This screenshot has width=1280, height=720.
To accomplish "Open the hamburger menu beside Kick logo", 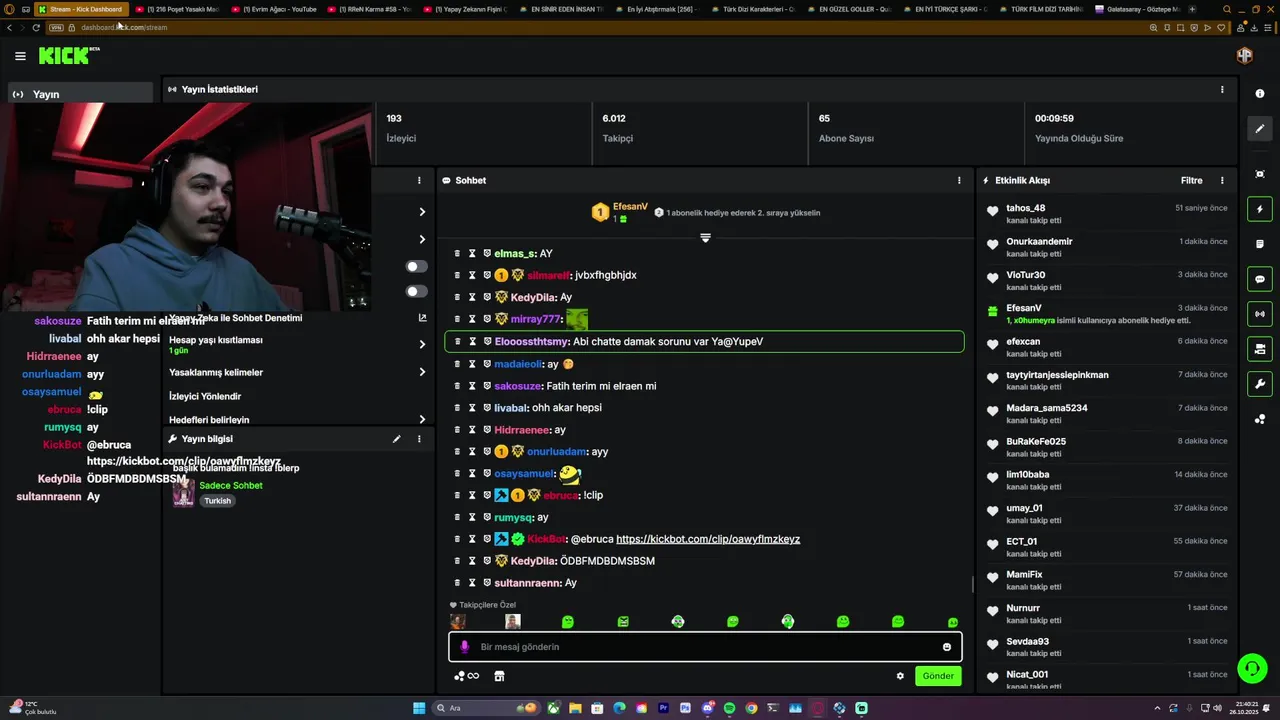I will pos(20,56).
